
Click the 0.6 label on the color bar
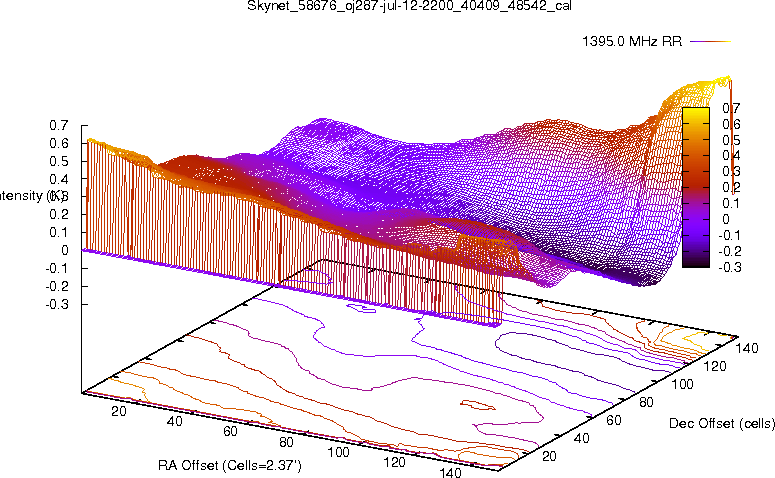(731, 124)
